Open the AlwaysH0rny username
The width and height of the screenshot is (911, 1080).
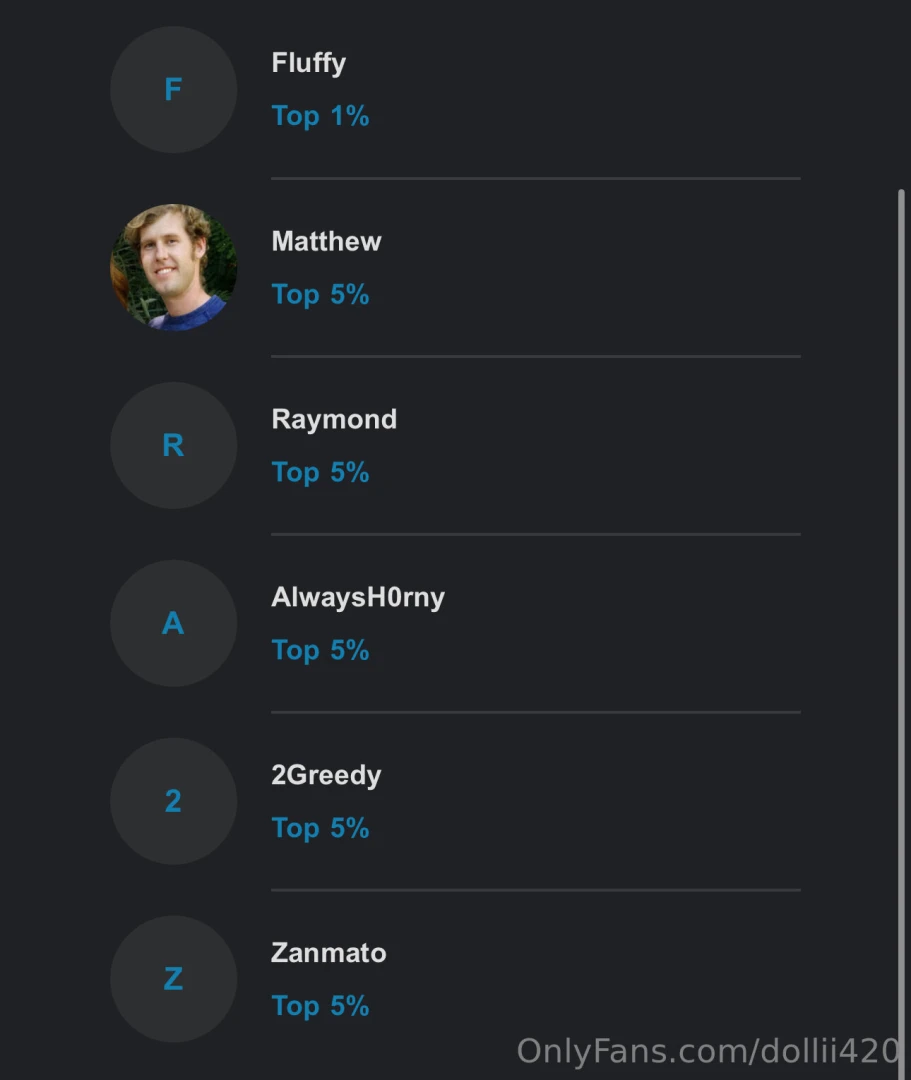click(358, 597)
